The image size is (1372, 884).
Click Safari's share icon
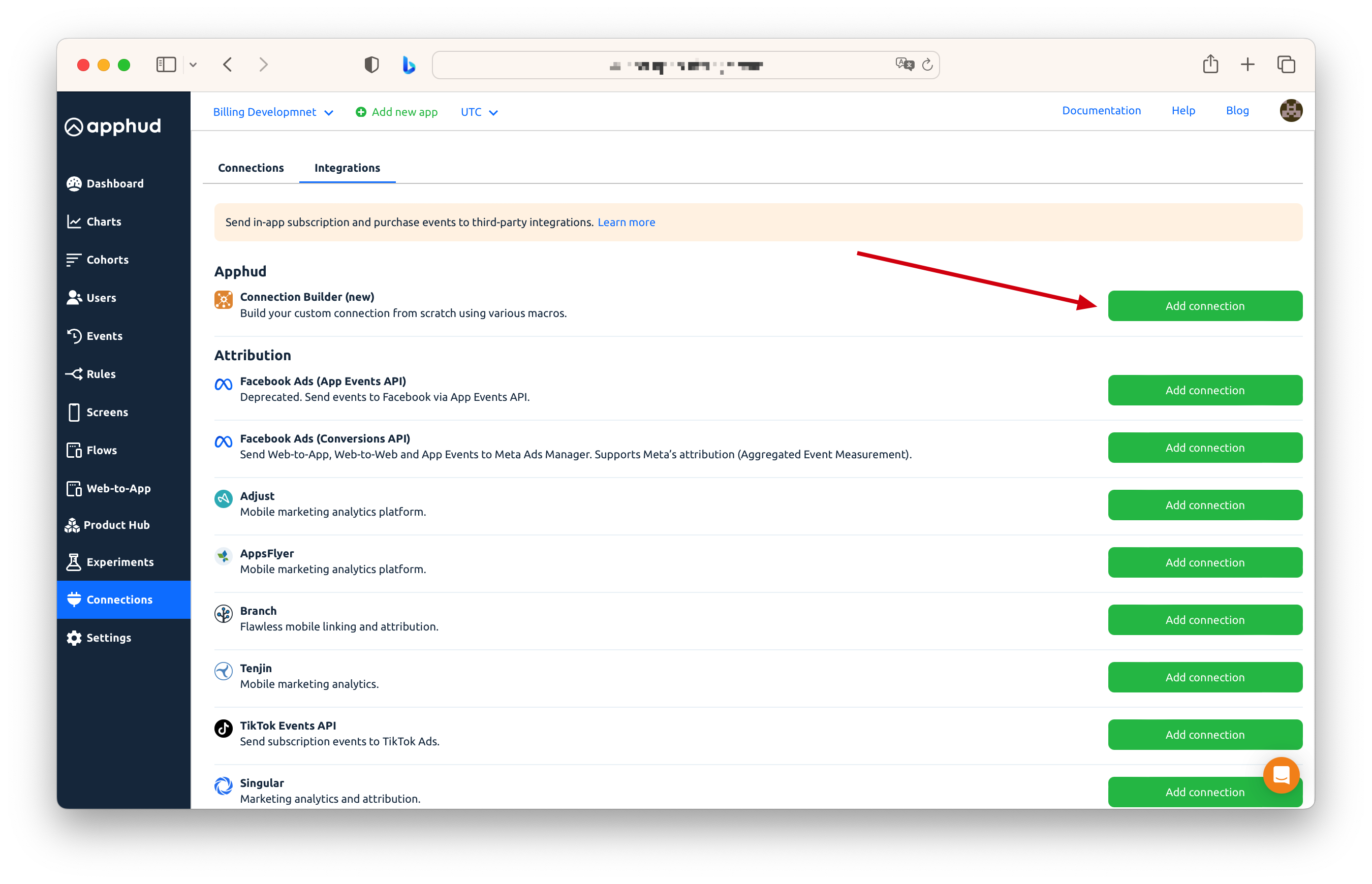click(1210, 65)
